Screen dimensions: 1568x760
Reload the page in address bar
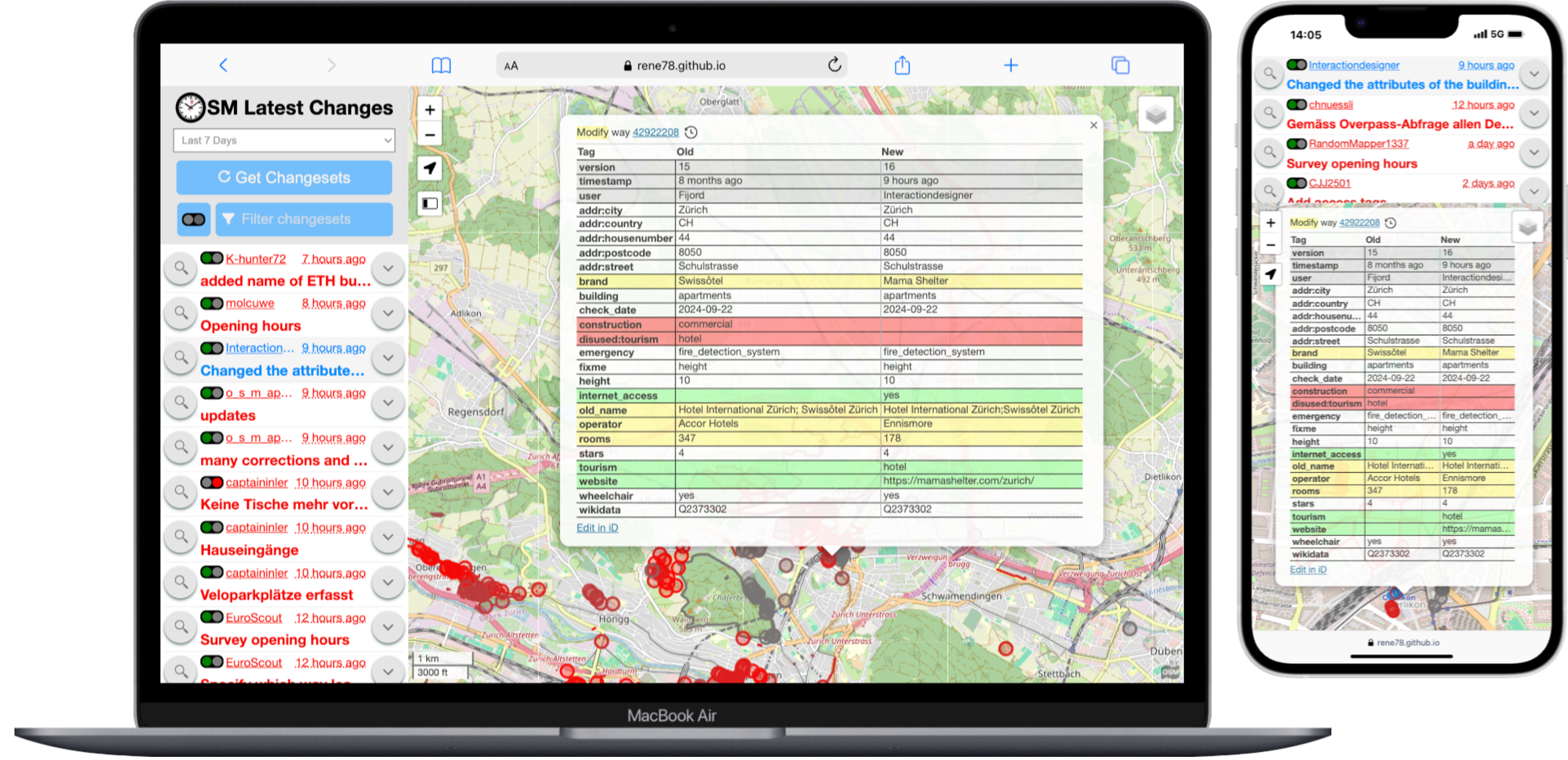tap(834, 65)
